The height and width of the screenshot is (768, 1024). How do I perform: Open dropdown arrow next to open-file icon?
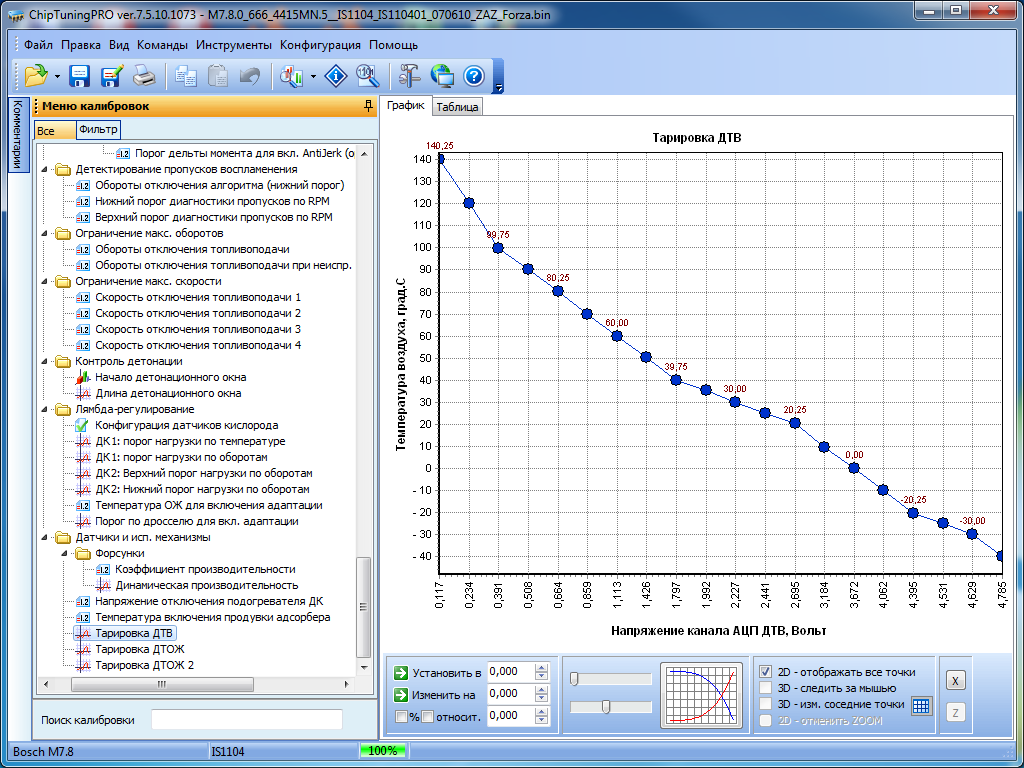[57, 76]
